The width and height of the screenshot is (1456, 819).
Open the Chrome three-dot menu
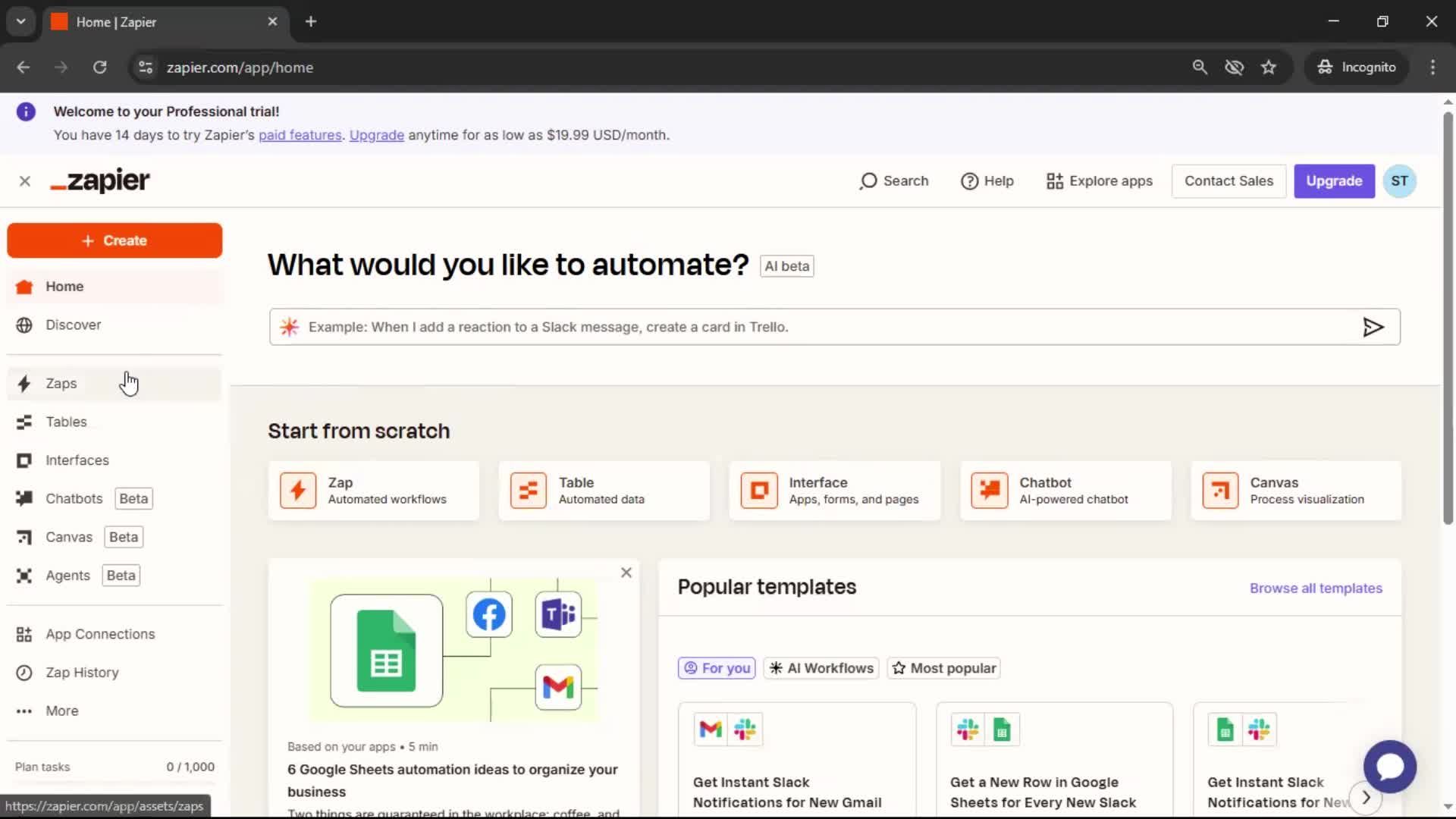(1432, 67)
